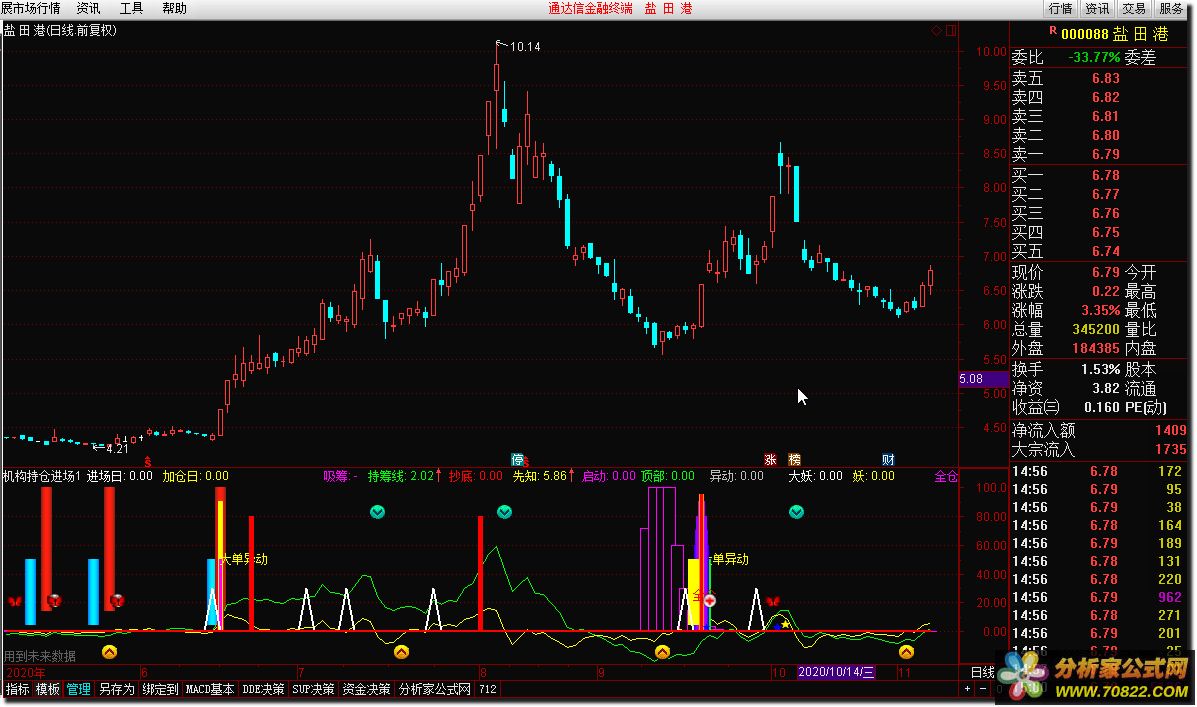
Task: Click orange up-chevron signal between July and August
Action: pyautogui.click(x=401, y=651)
